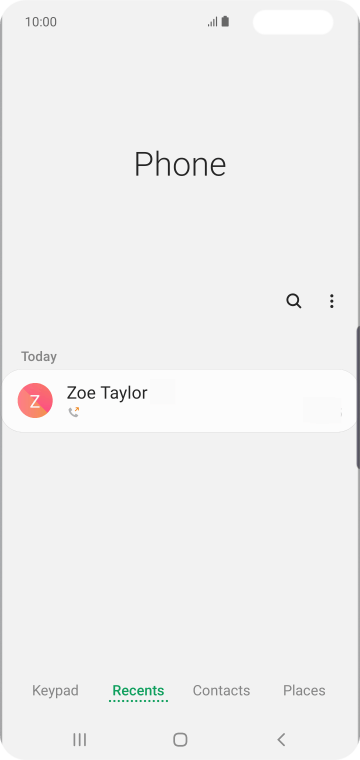
Task: Click the scrollbar on the right edge
Action: [x=358, y=397]
